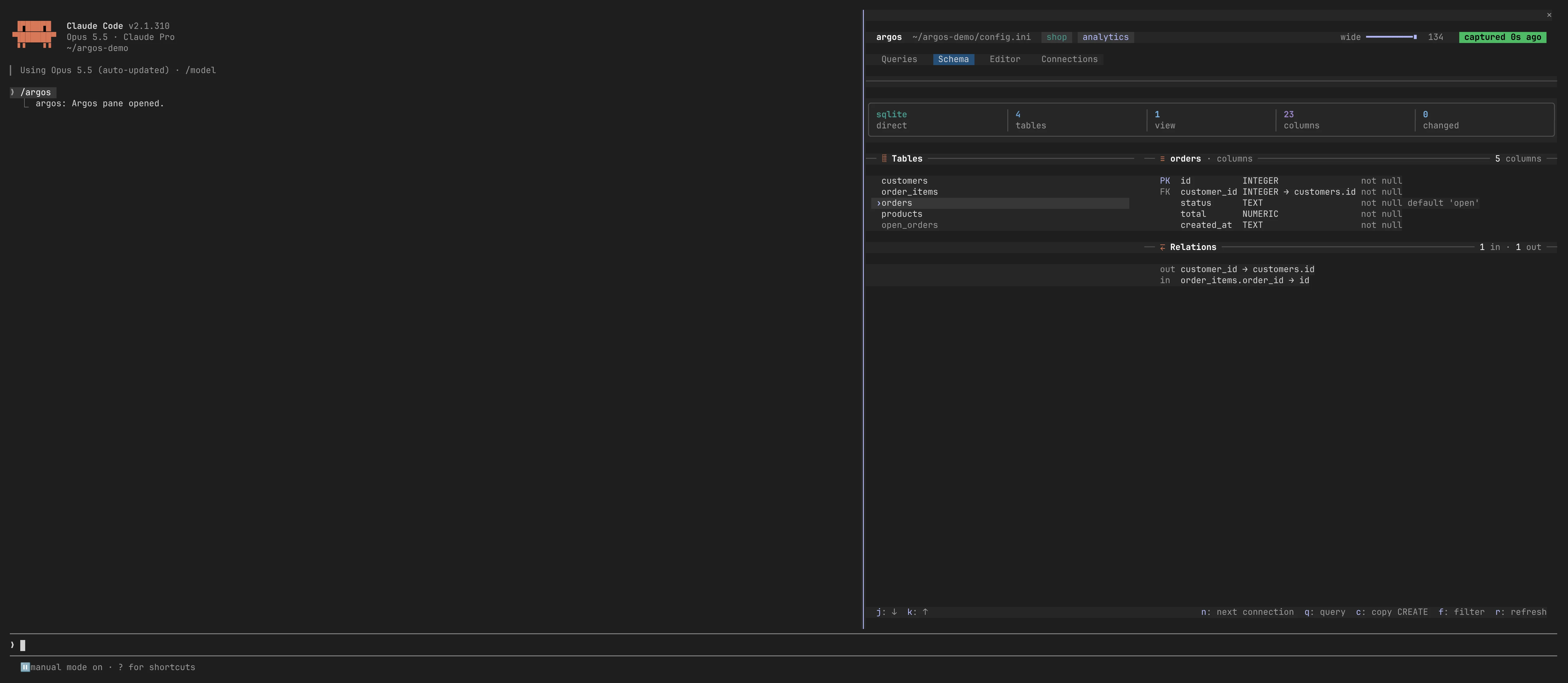Open the Editor tab
This screenshot has height=683, width=1568.
(1004, 59)
